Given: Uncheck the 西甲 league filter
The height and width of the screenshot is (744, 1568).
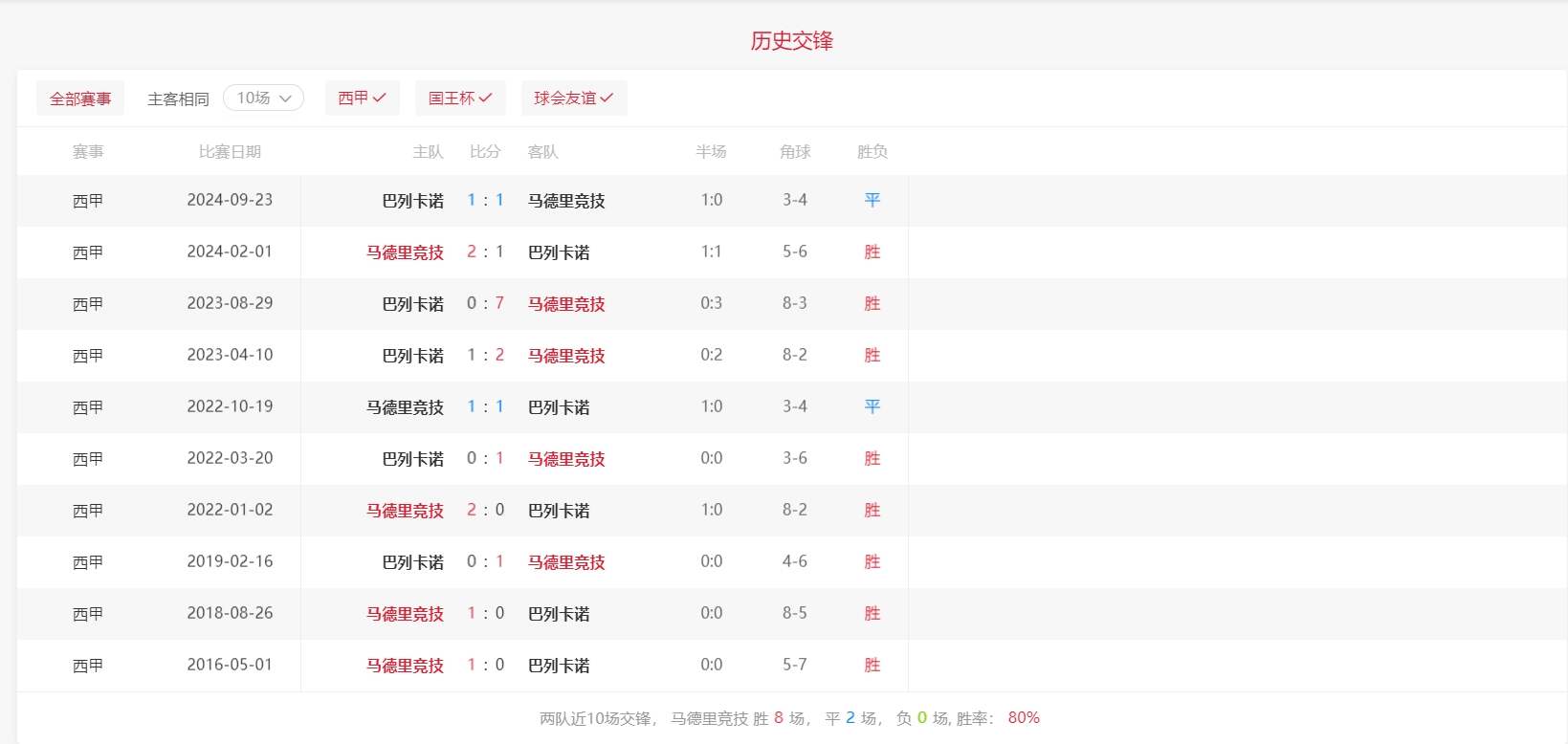Looking at the screenshot, I should point(362,98).
